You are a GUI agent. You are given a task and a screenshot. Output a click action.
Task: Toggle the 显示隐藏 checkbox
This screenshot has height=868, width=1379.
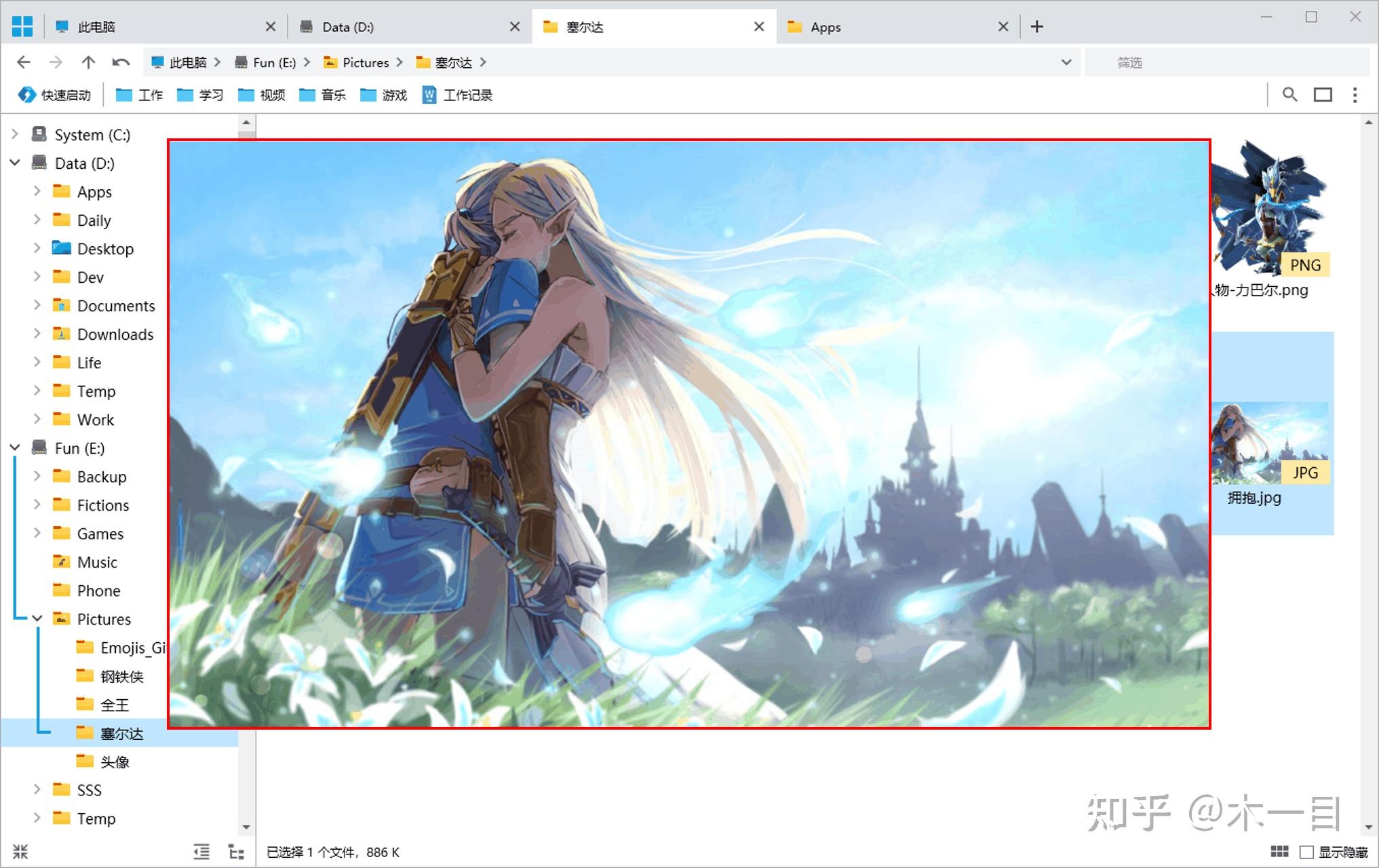tap(1306, 852)
